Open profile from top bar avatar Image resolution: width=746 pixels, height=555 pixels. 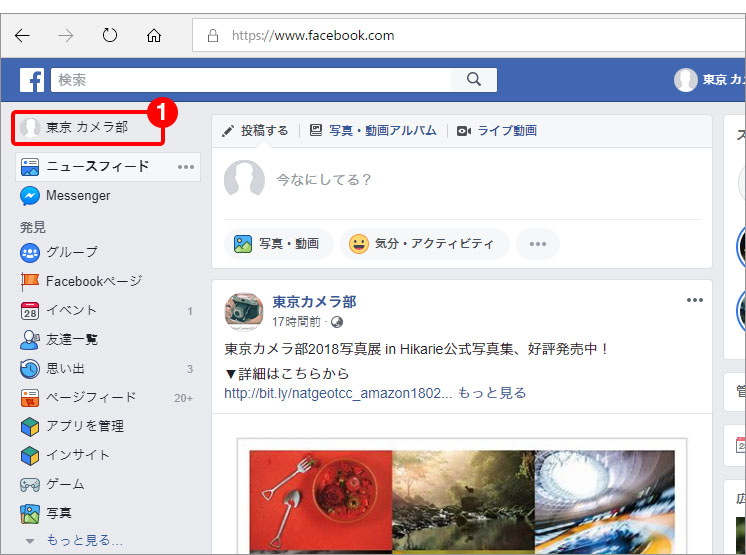[x=686, y=79]
